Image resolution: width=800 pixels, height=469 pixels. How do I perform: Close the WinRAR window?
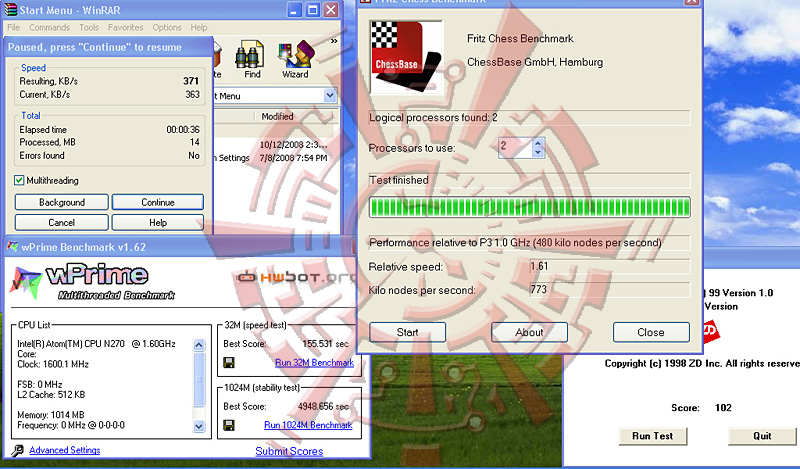click(331, 10)
